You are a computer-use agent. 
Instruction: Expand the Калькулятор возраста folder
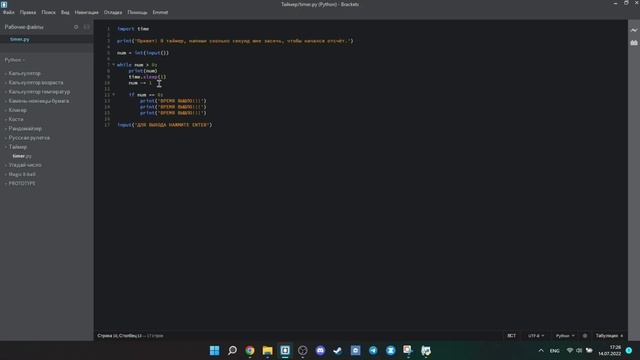tap(36, 82)
